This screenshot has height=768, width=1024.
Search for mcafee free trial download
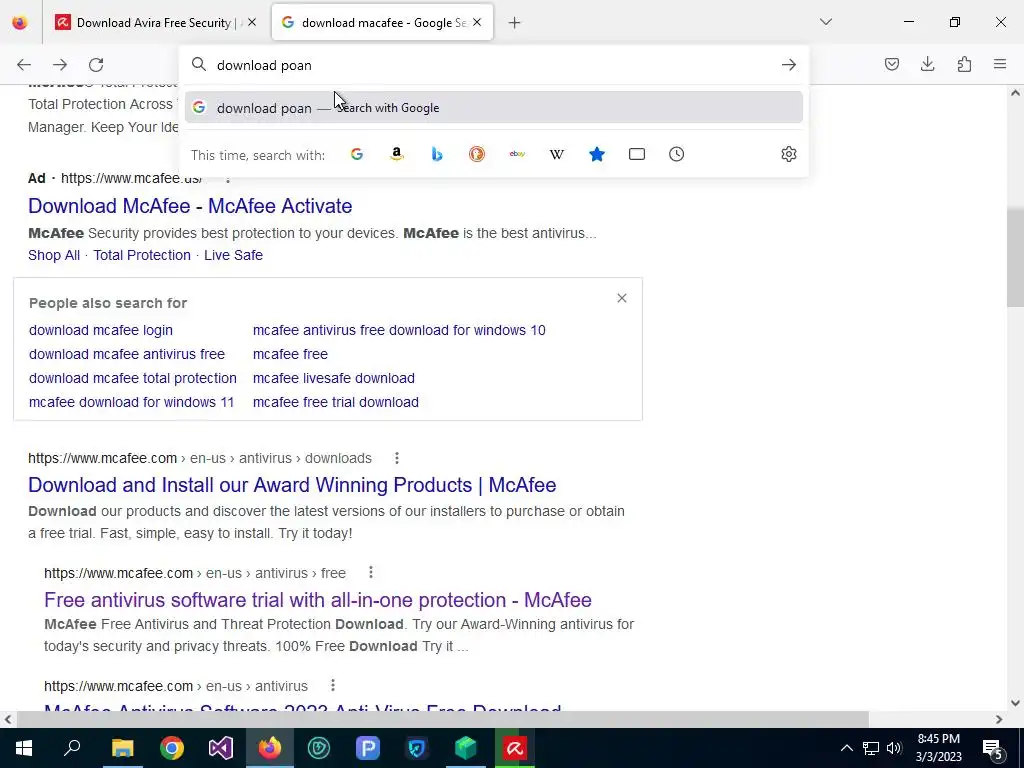pyautogui.click(x=336, y=403)
